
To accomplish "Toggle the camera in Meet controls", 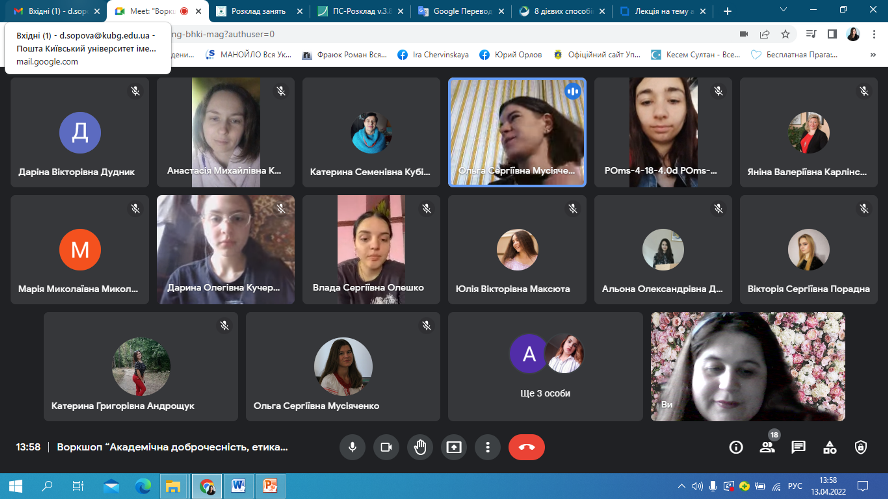I will coord(386,447).
